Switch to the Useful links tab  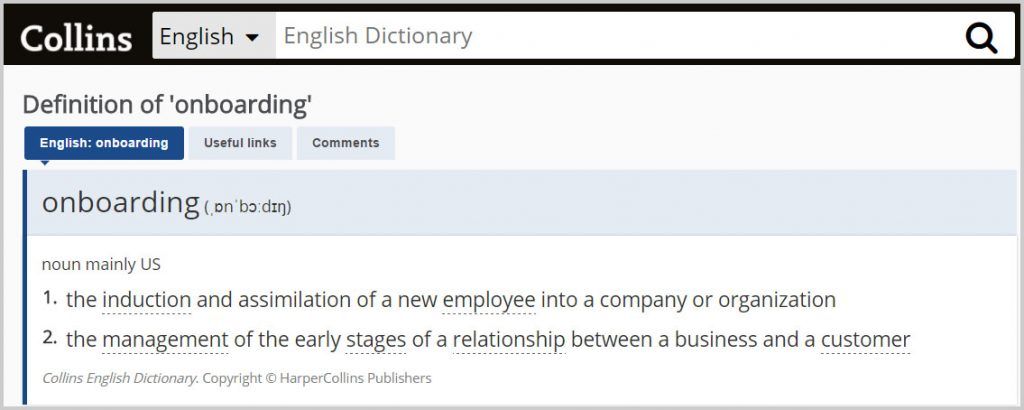[240, 143]
